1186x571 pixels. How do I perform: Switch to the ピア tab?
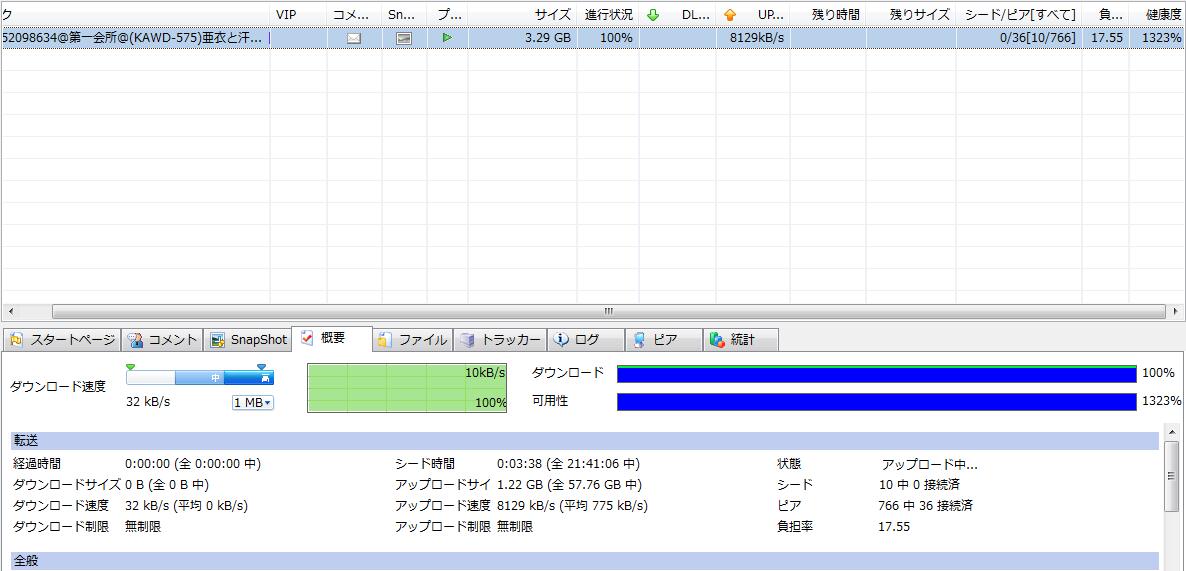[x=665, y=340]
